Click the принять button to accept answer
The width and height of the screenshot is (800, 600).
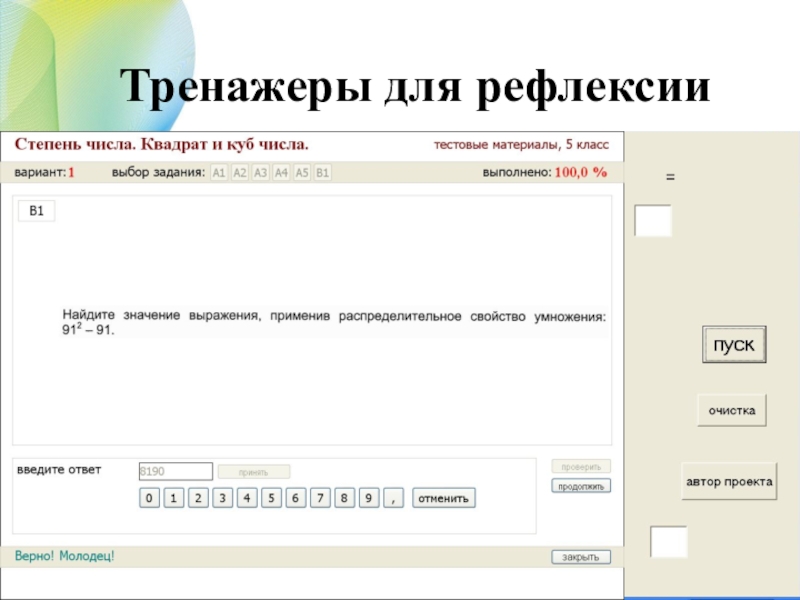[254, 471]
